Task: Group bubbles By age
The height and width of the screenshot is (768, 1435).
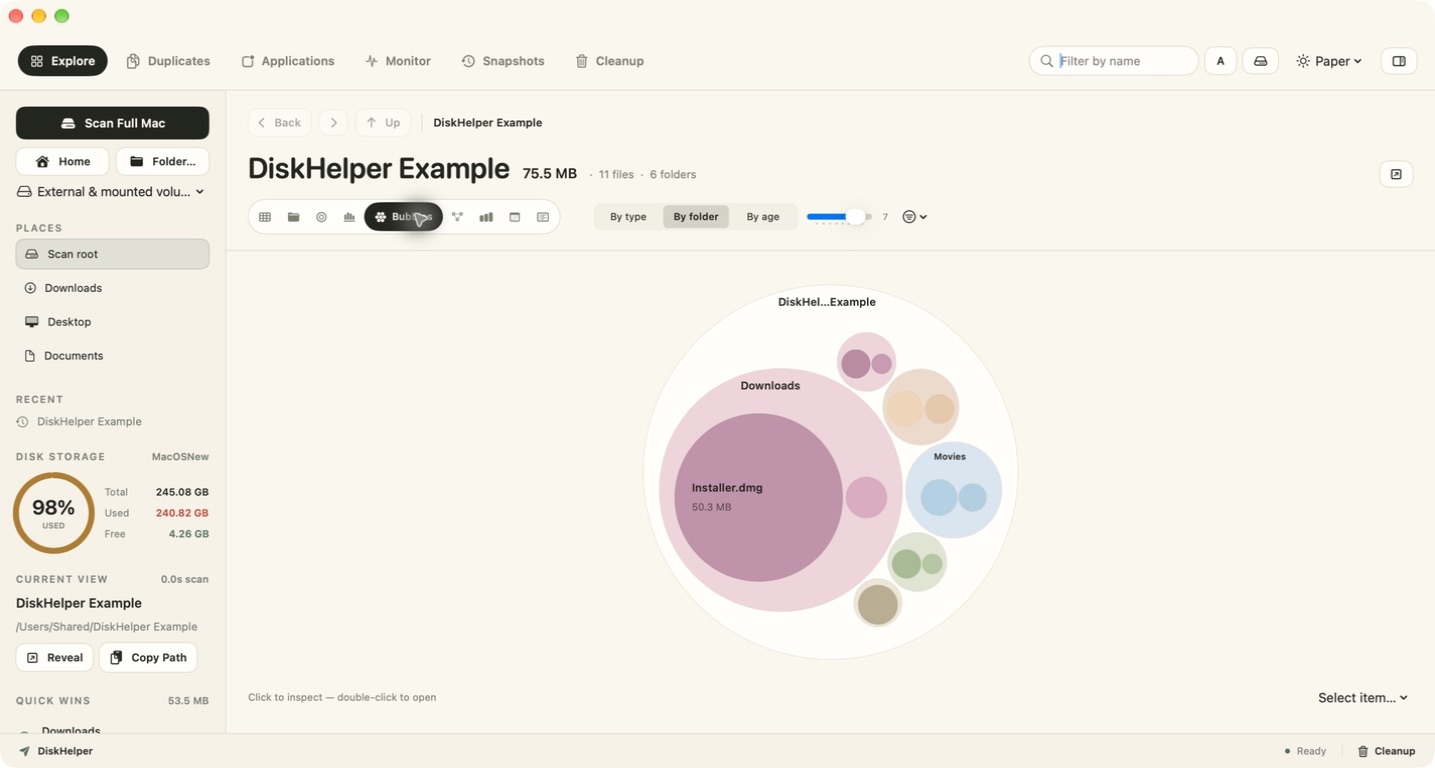Action: pos(763,217)
